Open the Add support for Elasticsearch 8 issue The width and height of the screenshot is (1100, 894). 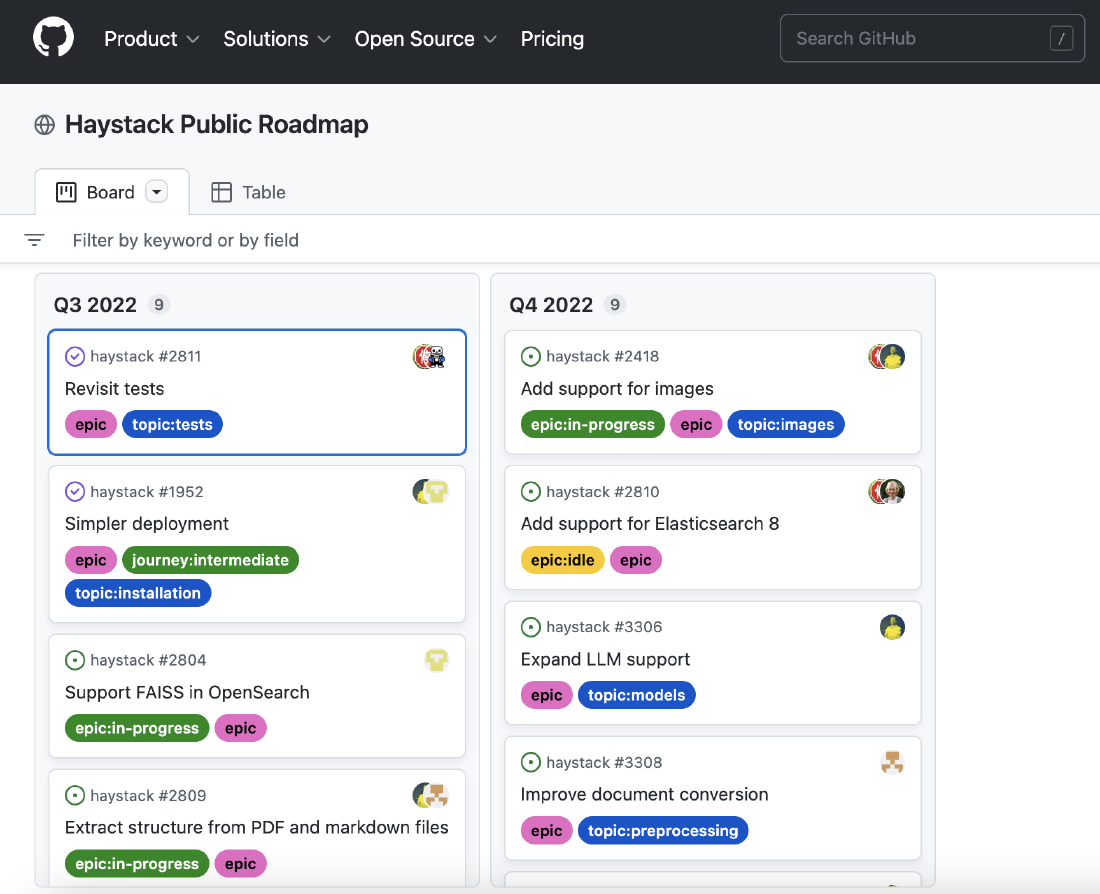(x=649, y=524)
